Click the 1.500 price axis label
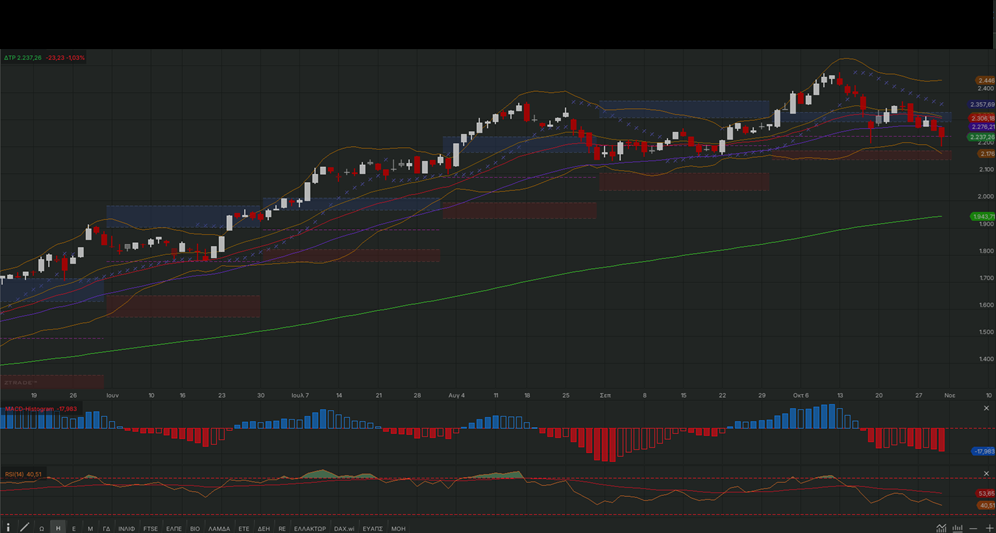The height and width of the screenshot is (533, 996). pos(986,332)
